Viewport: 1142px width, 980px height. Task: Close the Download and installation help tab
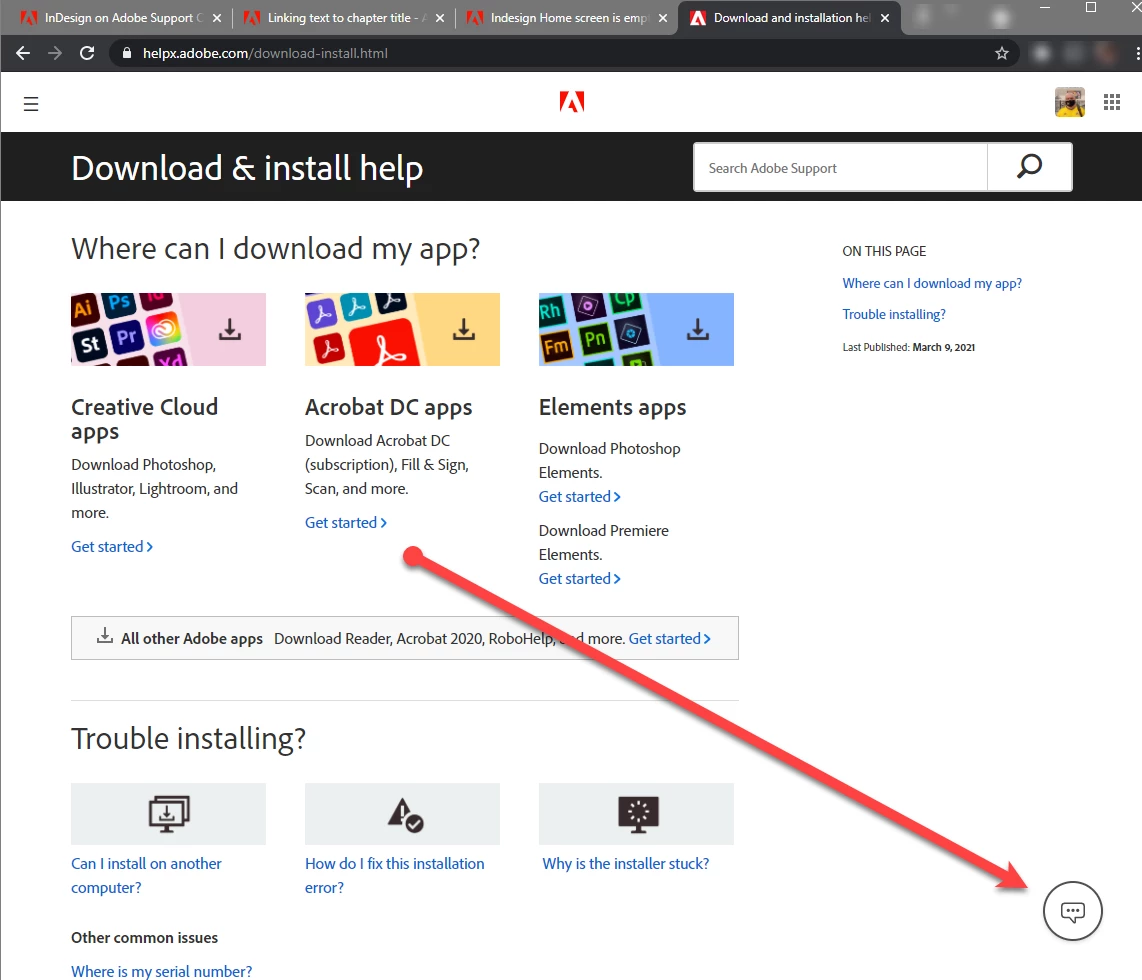tap(885, 18)
